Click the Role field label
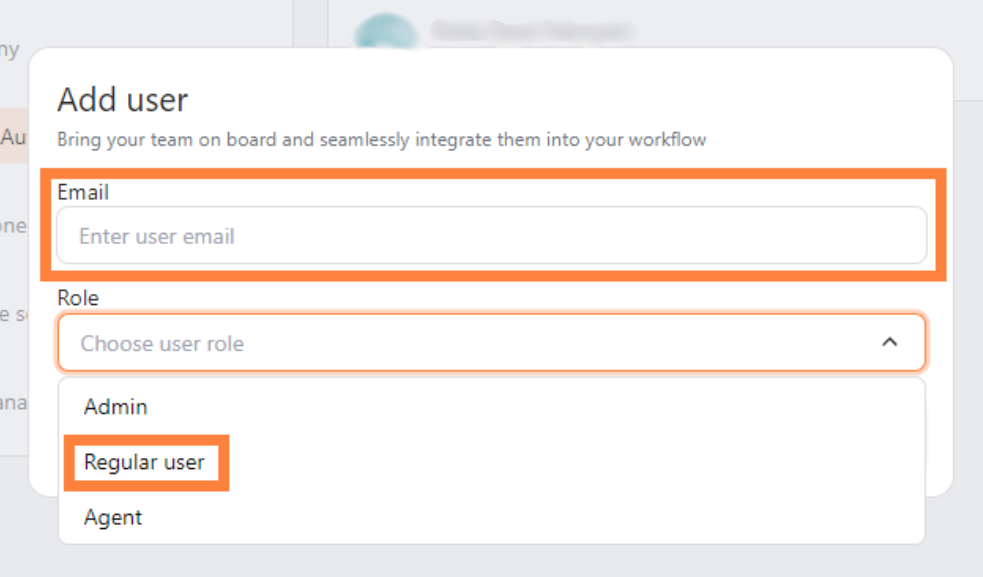983x577 pixels. 78,298
